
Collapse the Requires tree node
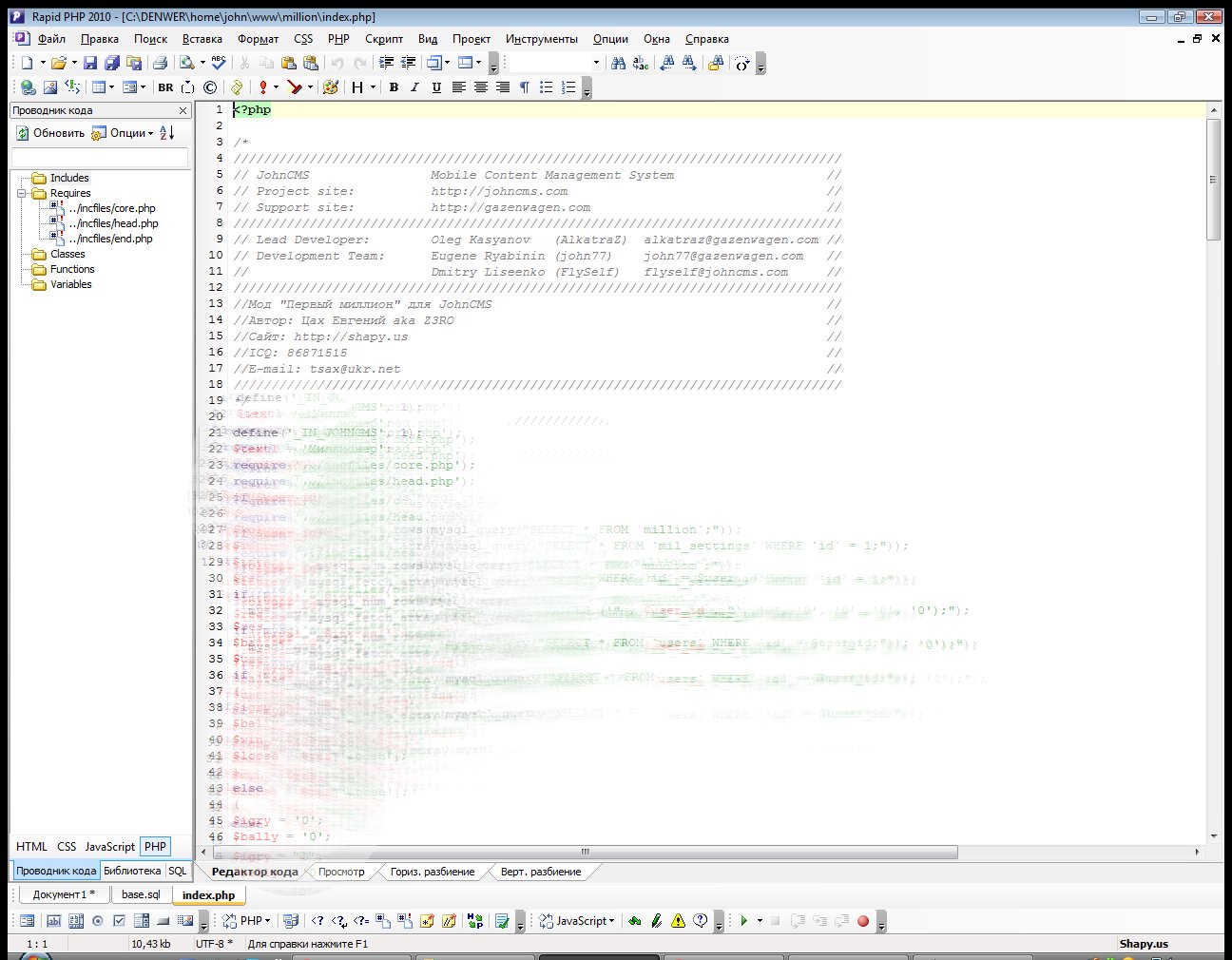click(22, 193)
